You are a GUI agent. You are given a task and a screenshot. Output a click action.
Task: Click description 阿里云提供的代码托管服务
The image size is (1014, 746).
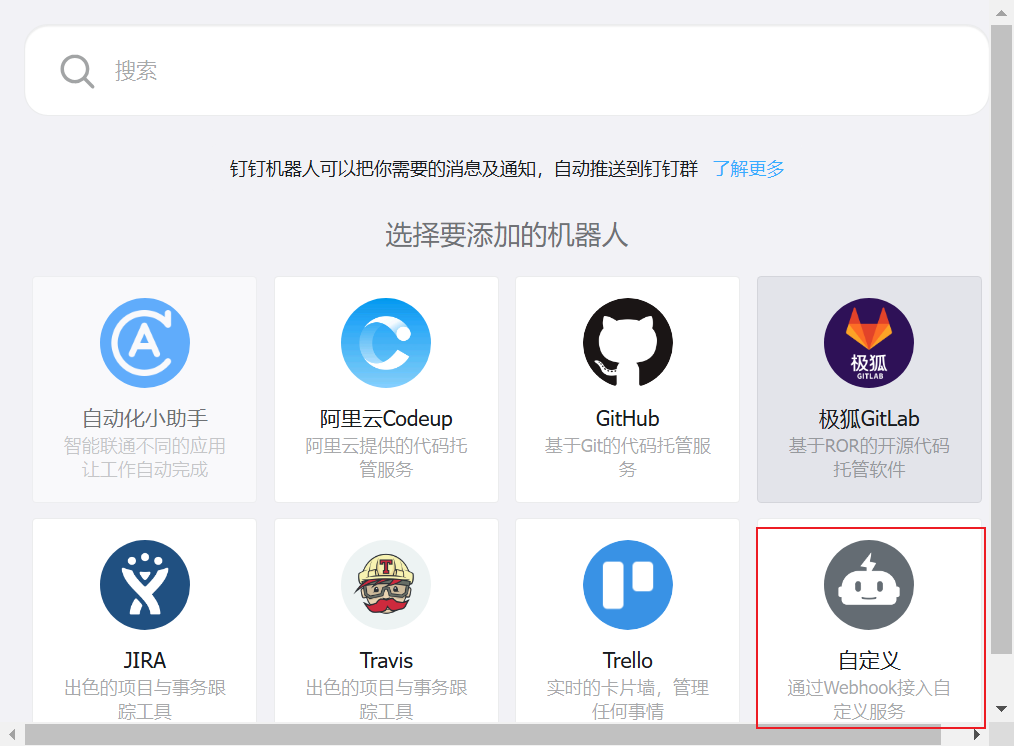click(x=386, y=457)
